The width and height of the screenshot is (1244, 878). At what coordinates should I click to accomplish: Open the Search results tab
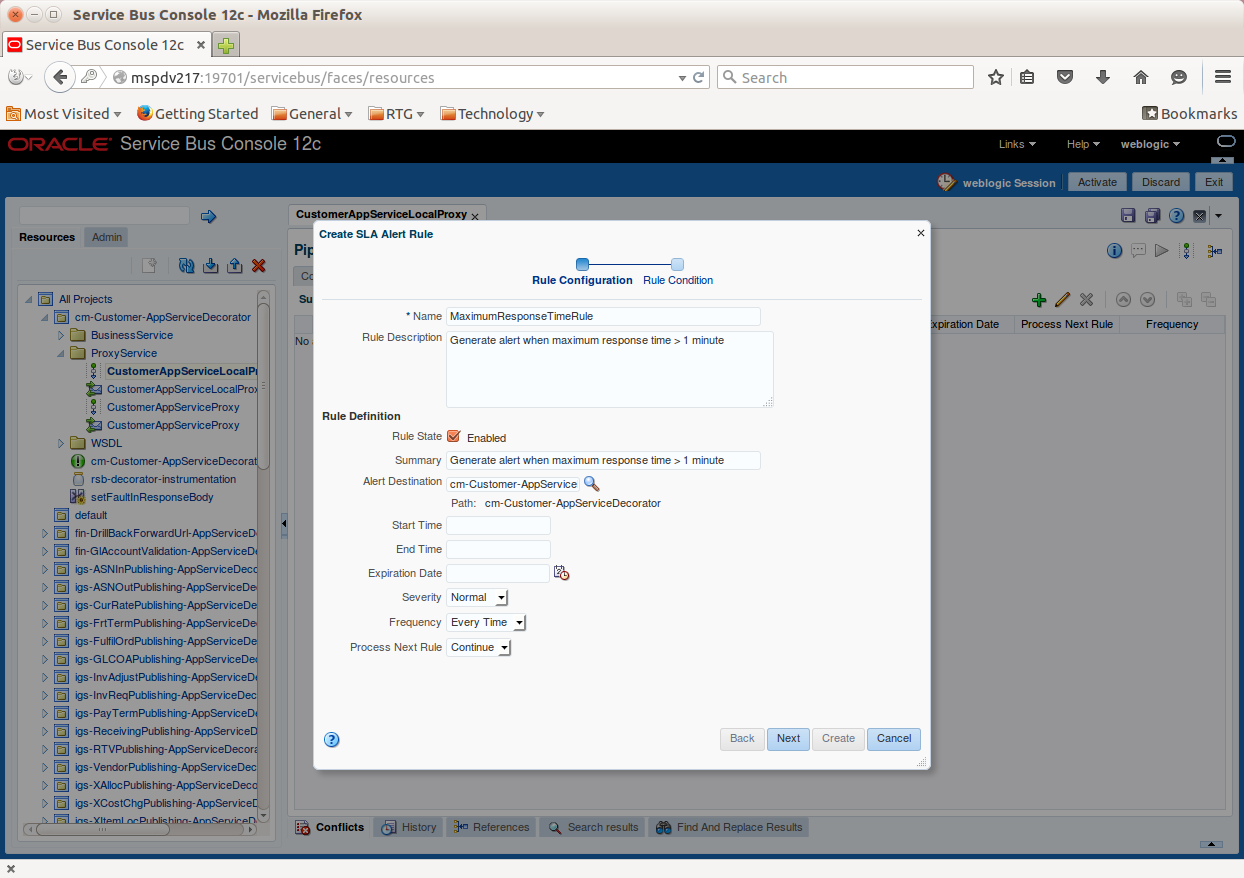click(593, 827)
